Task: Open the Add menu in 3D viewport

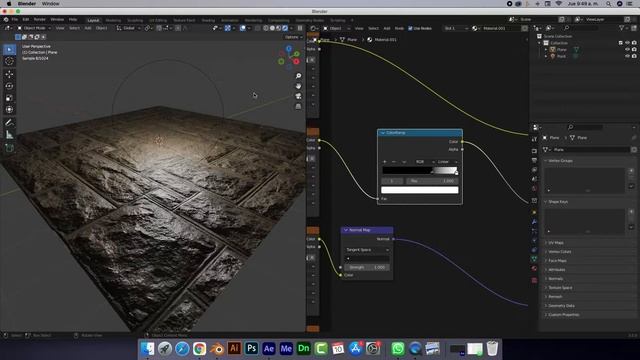Action: click(88, 28)
